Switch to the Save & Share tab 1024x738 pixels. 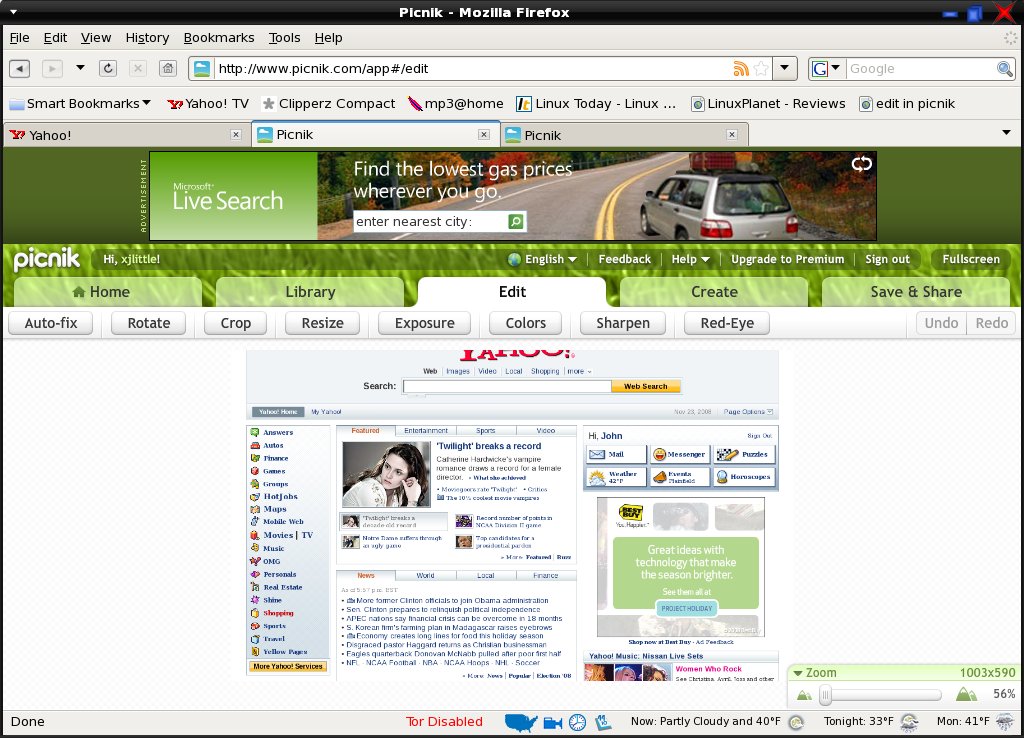916,292
